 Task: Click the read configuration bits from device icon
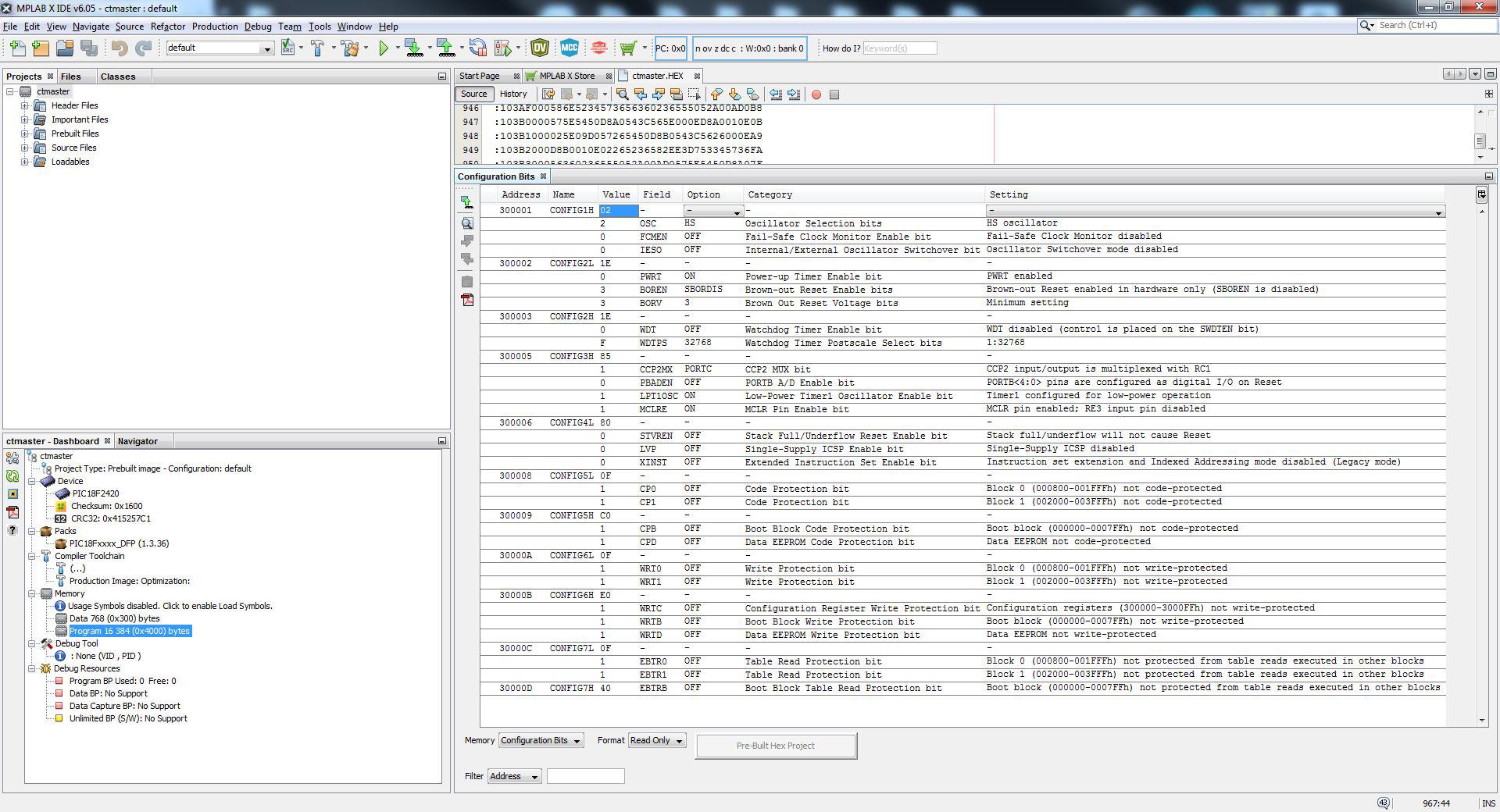click(467, 202)
